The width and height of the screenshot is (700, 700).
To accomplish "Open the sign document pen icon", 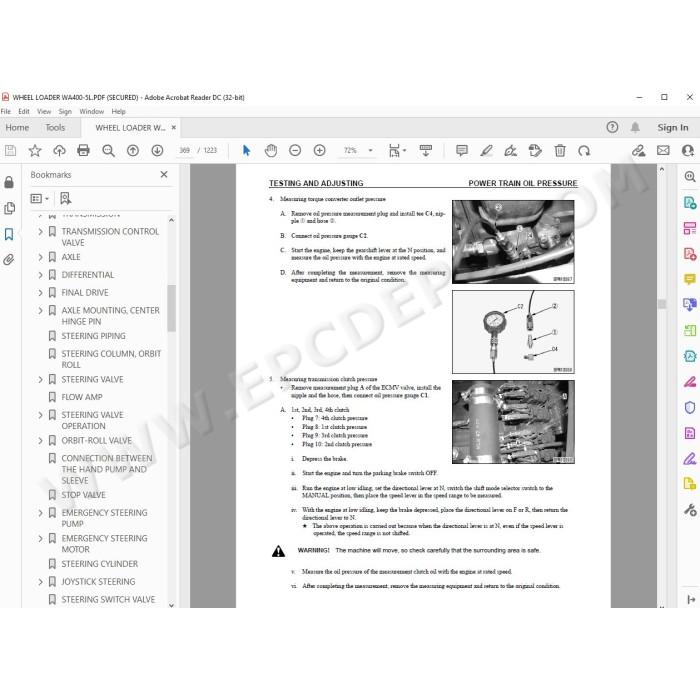I will coord(511,151).
